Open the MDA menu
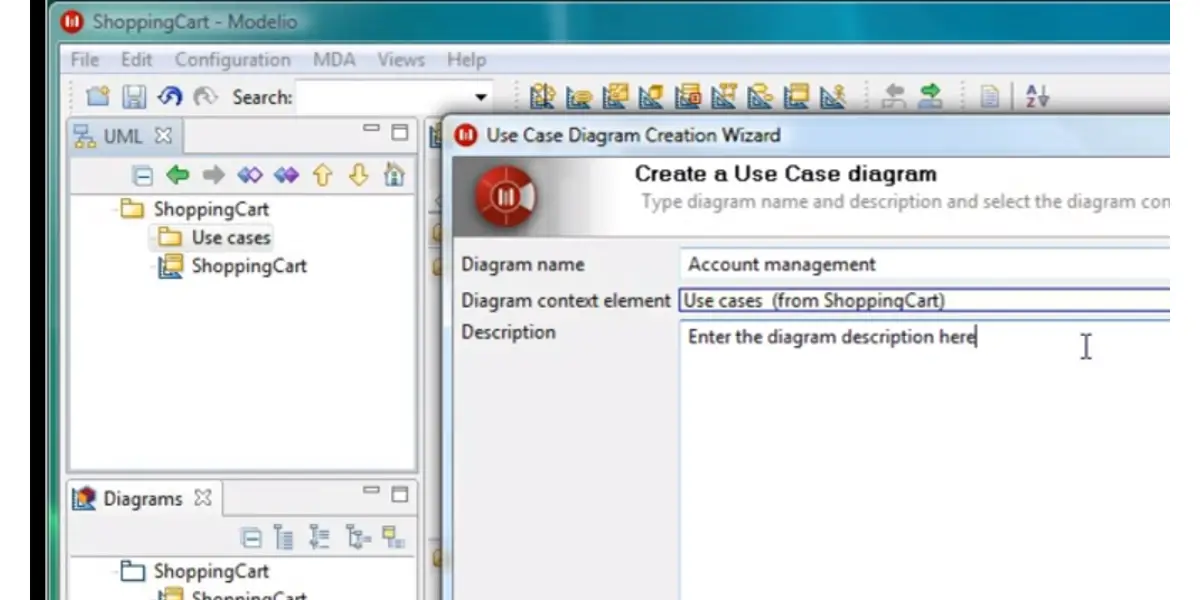 334,60
